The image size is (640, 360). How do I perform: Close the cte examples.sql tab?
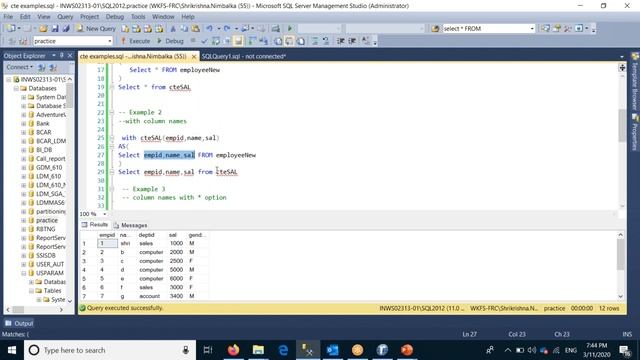[x=194, y=56]
